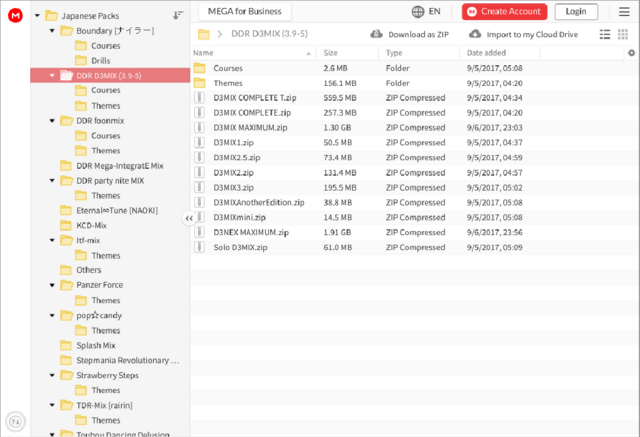Open the language globe icon
The image size is (640, 437).
pos(418,11)
